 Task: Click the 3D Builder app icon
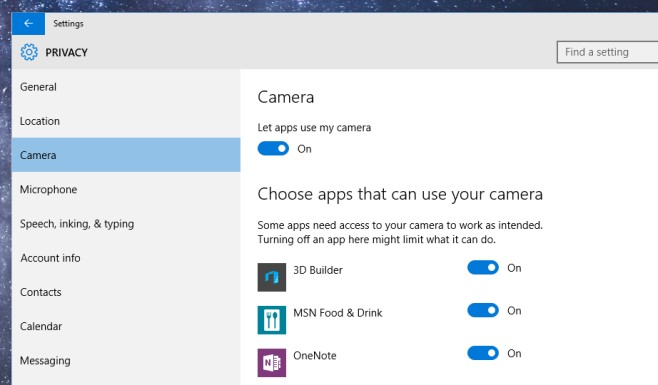coord(272,277)
